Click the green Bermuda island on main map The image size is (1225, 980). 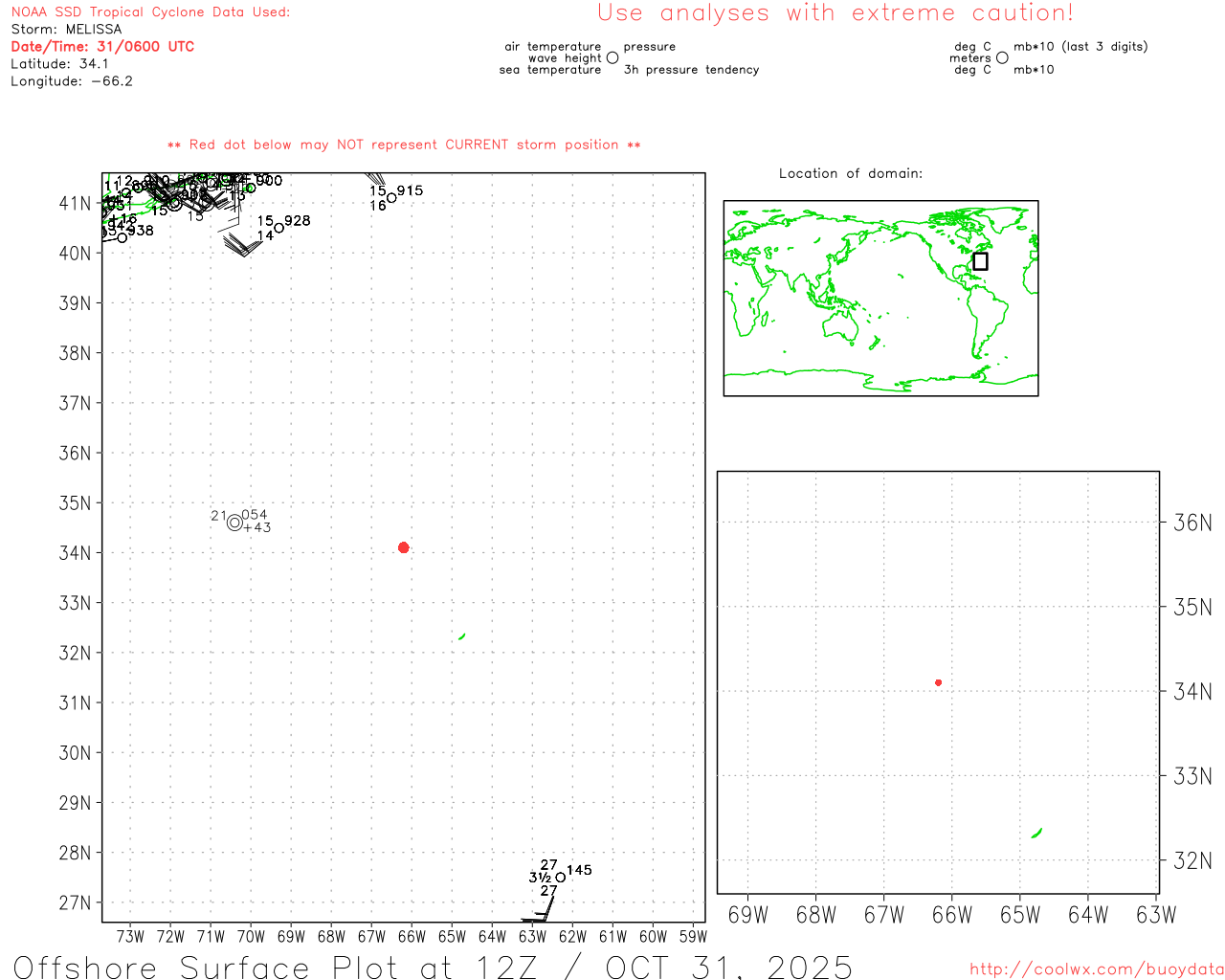(x=462, y=636)
